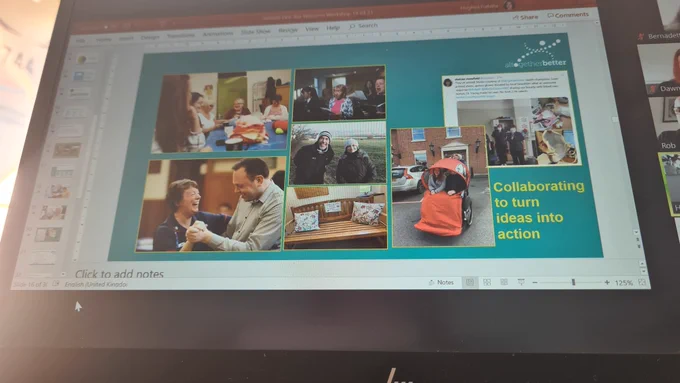This screenshot has height=383, width=680.
Task: Switch to Slide Sorter view icon
Action: 487,282
